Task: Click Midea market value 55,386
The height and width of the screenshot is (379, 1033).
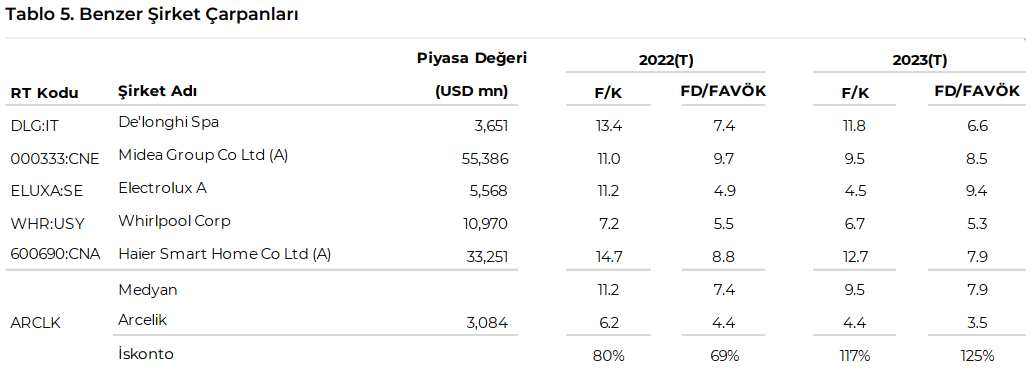Action: click(486, 159)
